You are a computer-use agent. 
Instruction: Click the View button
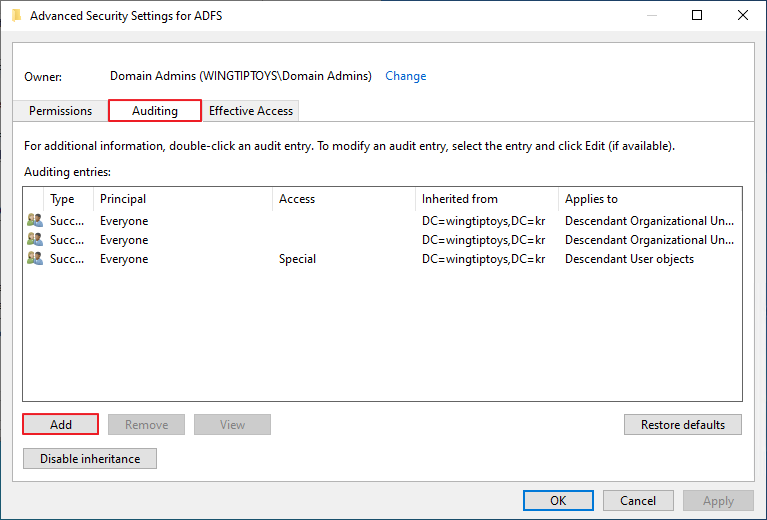pos(232,425)
